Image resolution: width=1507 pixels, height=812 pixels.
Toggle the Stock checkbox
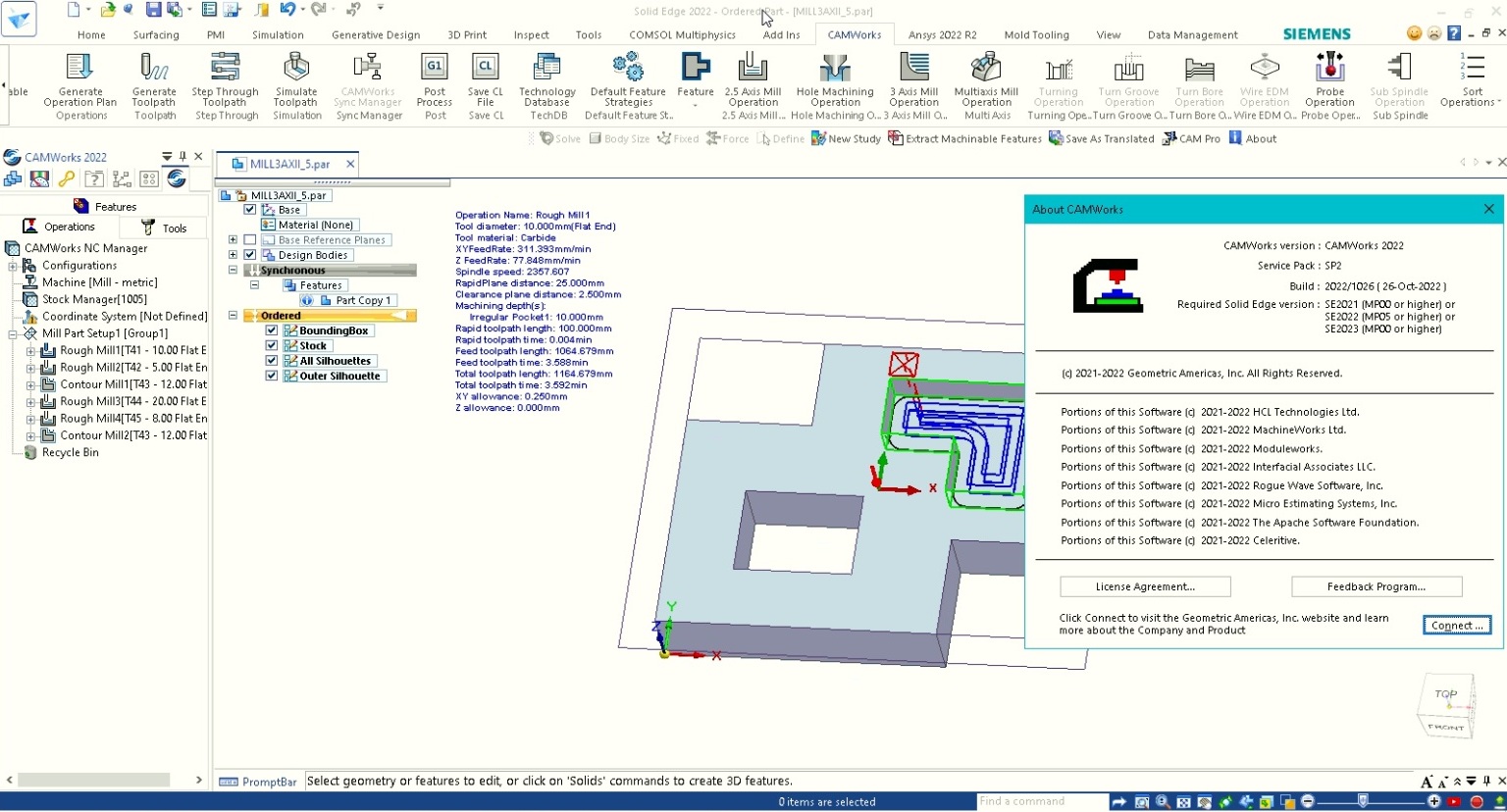tap(272, 345)
